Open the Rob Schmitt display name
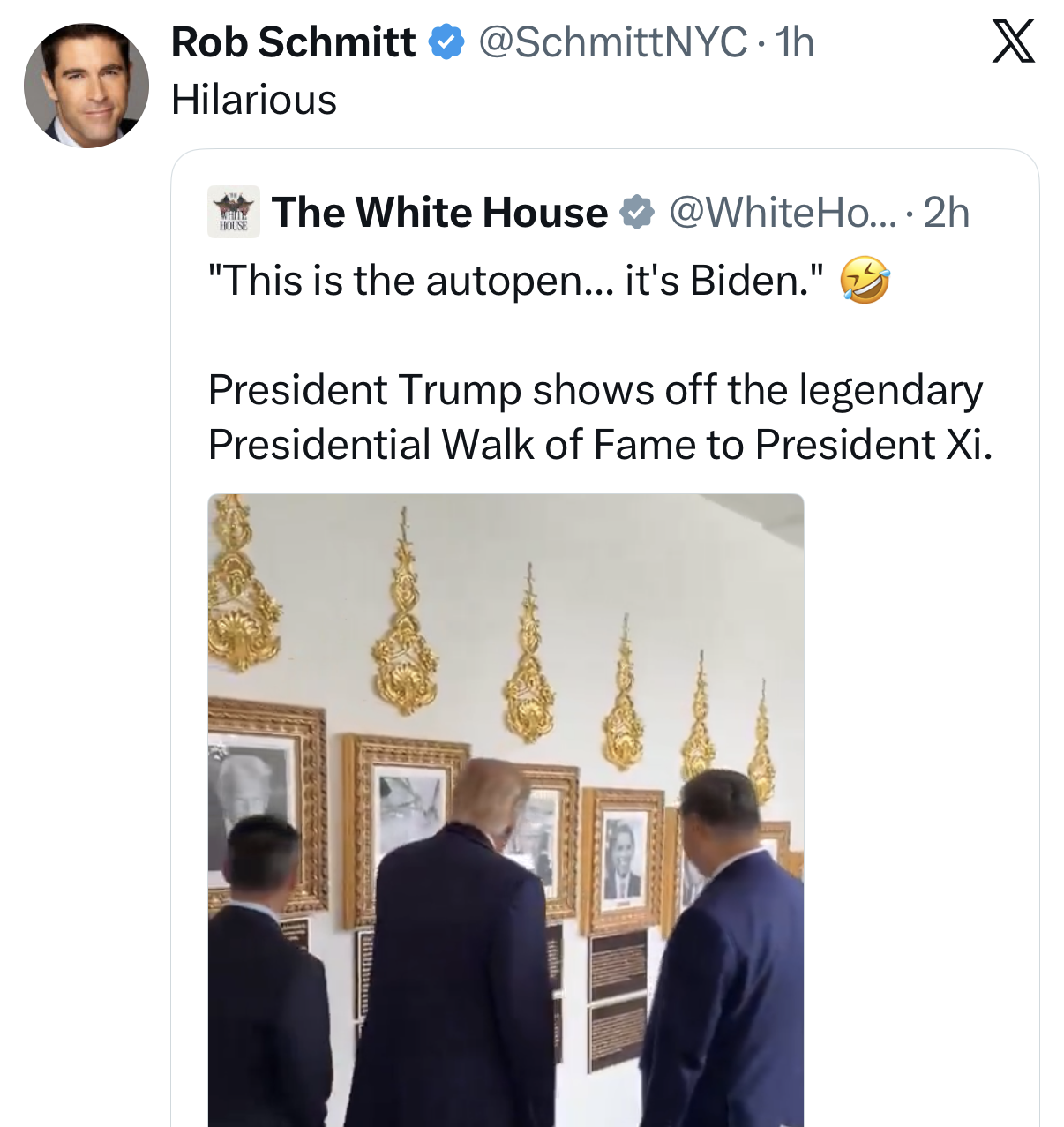The width and height of the screenshot is (1064, 1127). (293, 42)
